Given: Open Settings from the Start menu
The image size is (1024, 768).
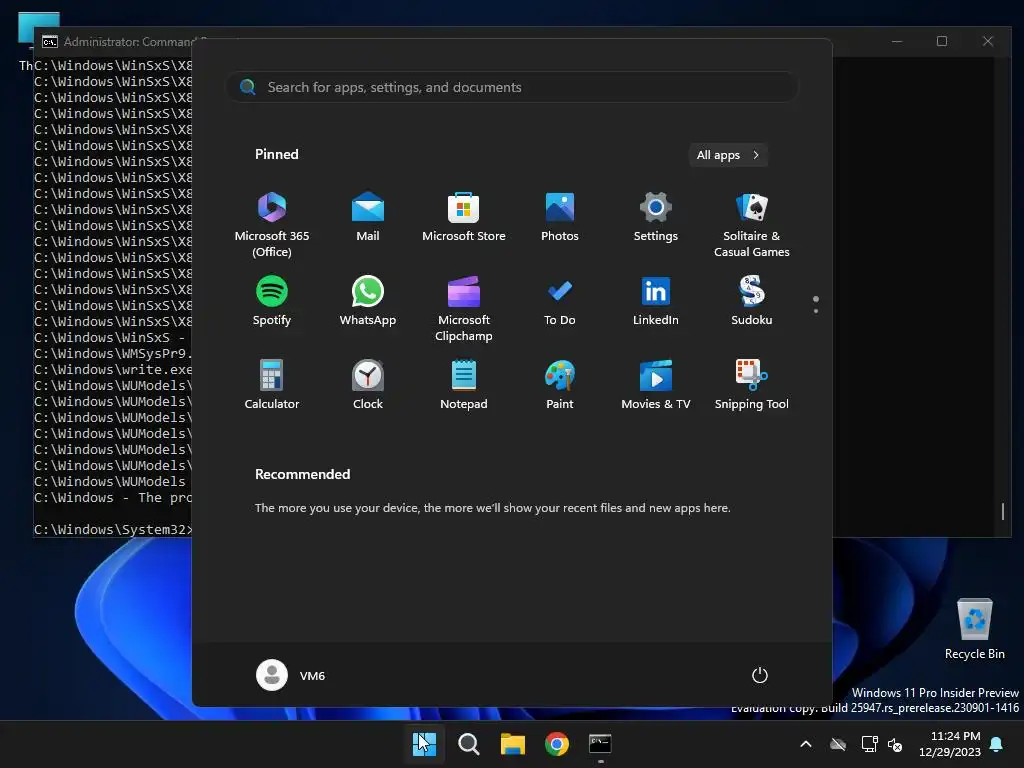Looking at the screenshot, I should [656, 217].
